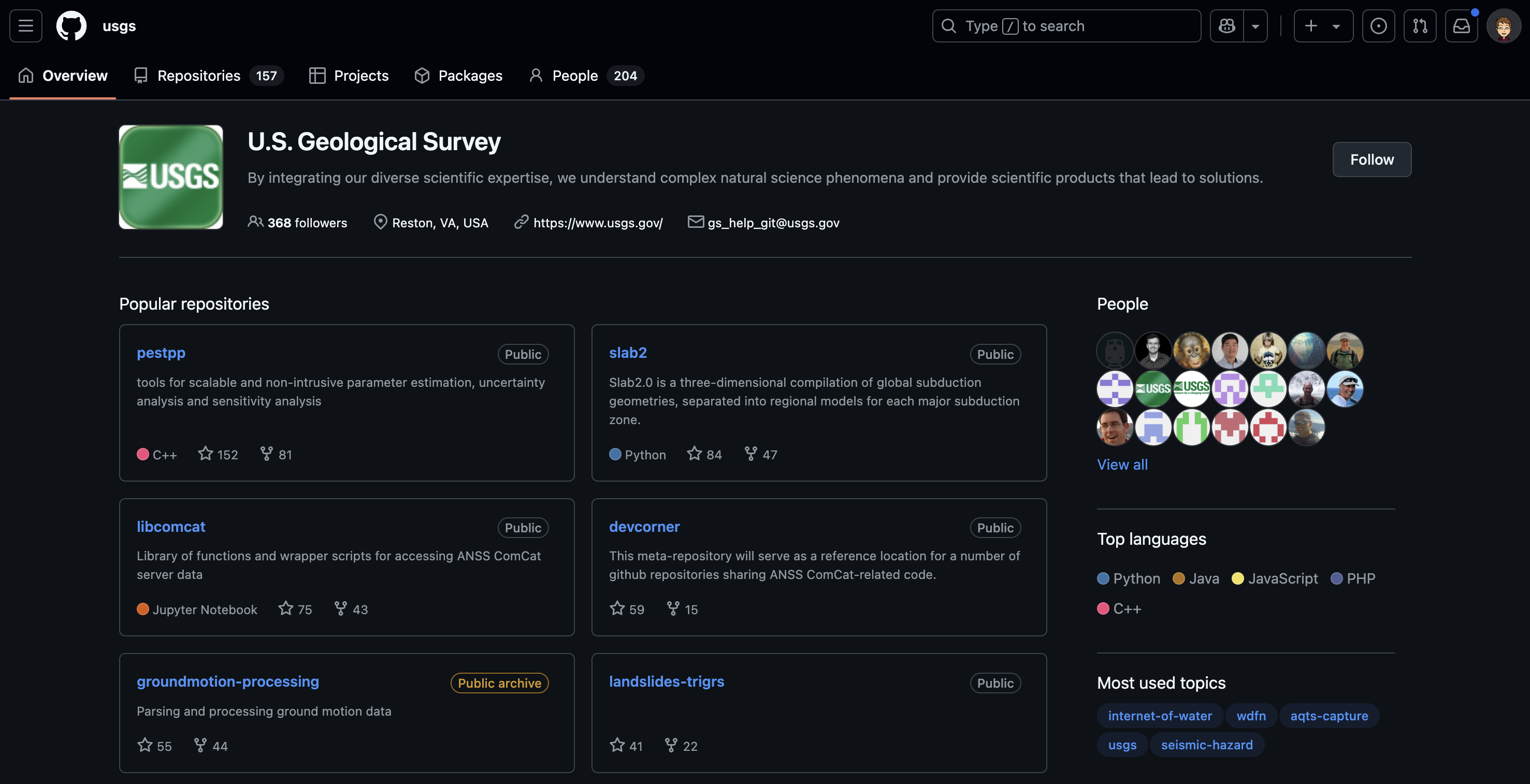
Task: View groundmotion-processing forks icon 44
Action: point(211,746)
